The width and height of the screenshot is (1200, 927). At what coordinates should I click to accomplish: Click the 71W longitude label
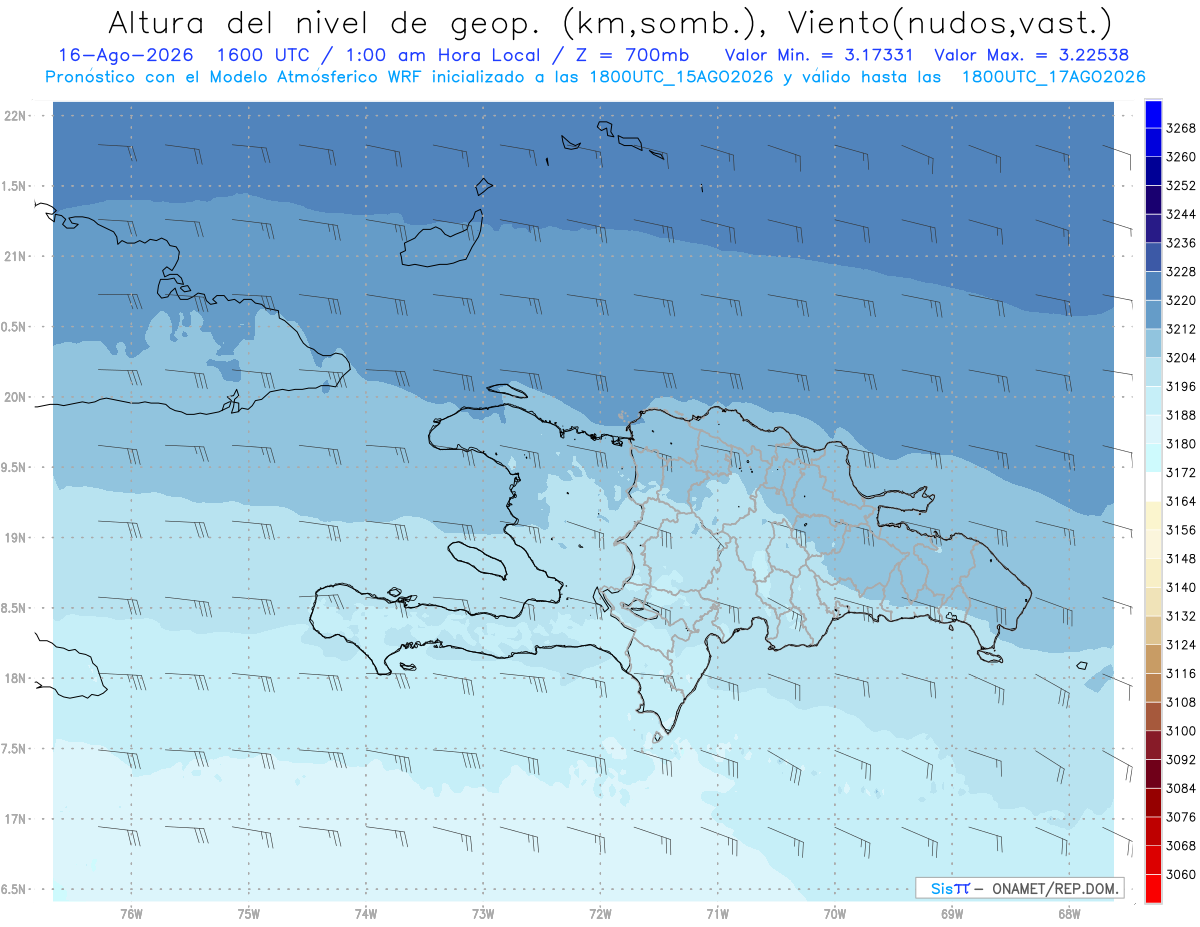[717, 913]
